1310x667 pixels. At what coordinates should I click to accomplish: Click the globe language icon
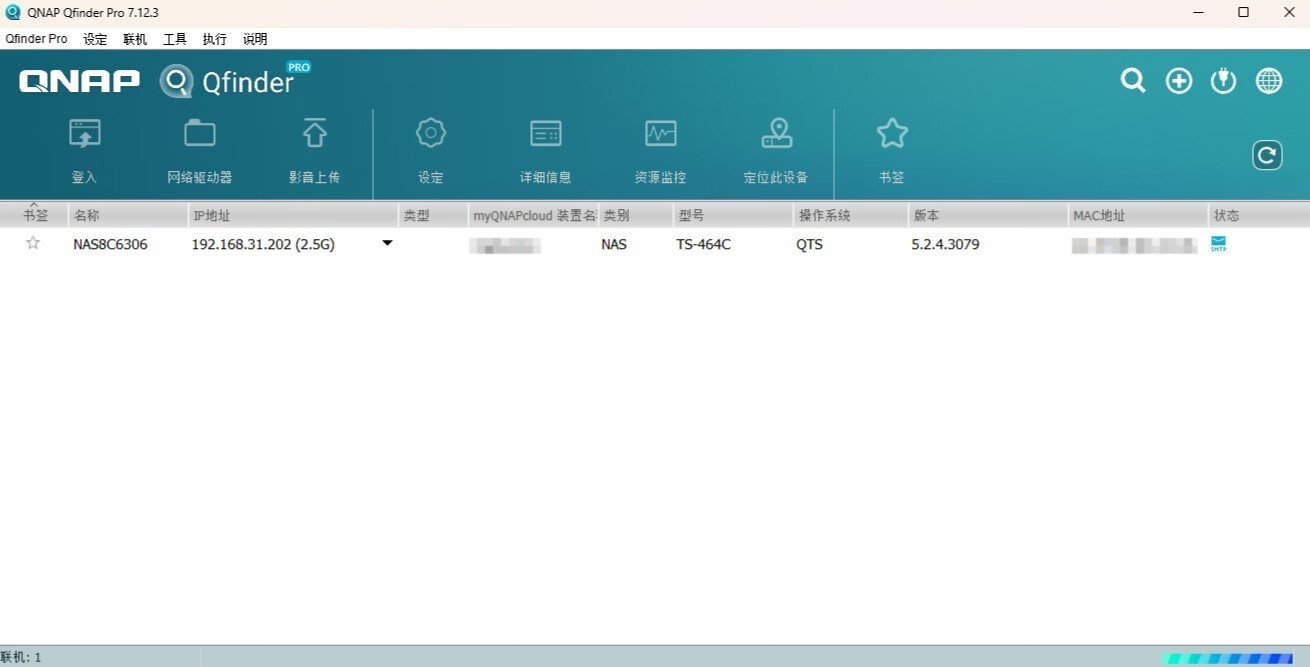click(1269, 81)
